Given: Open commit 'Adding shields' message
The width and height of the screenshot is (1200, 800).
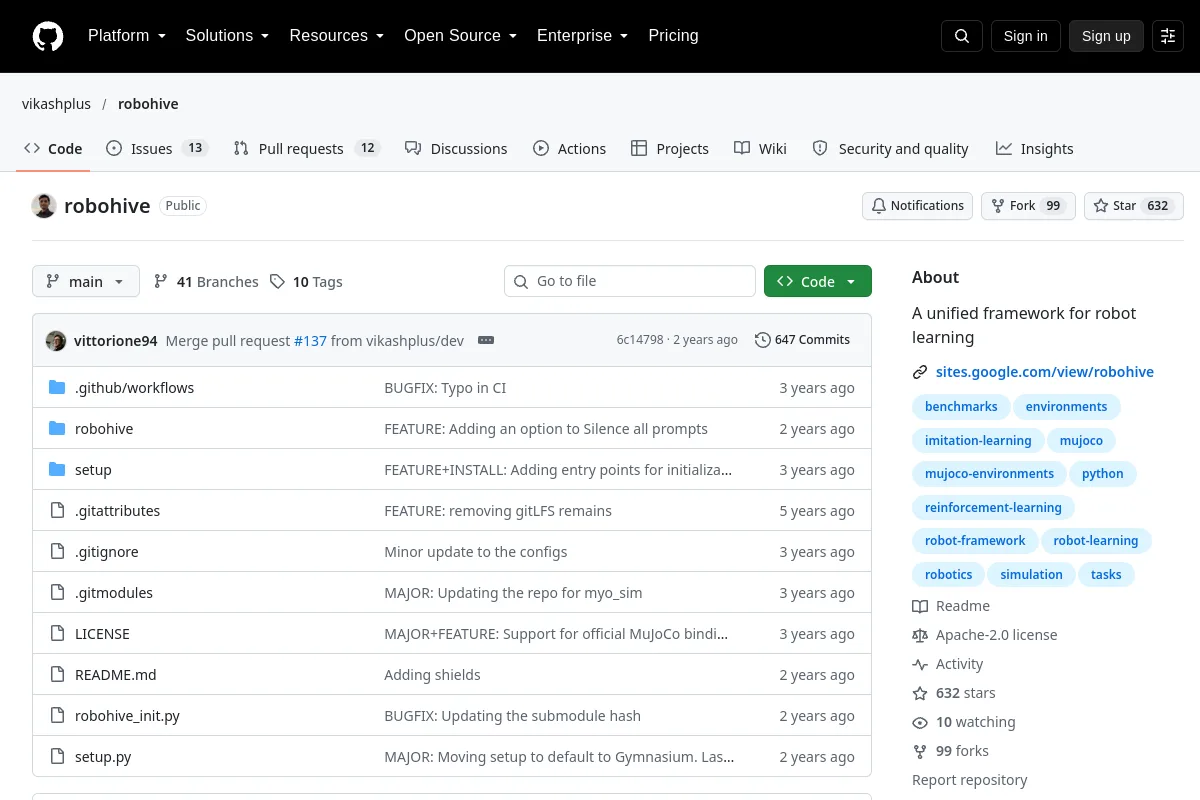Looking at the screenshot, I should 432,674.
